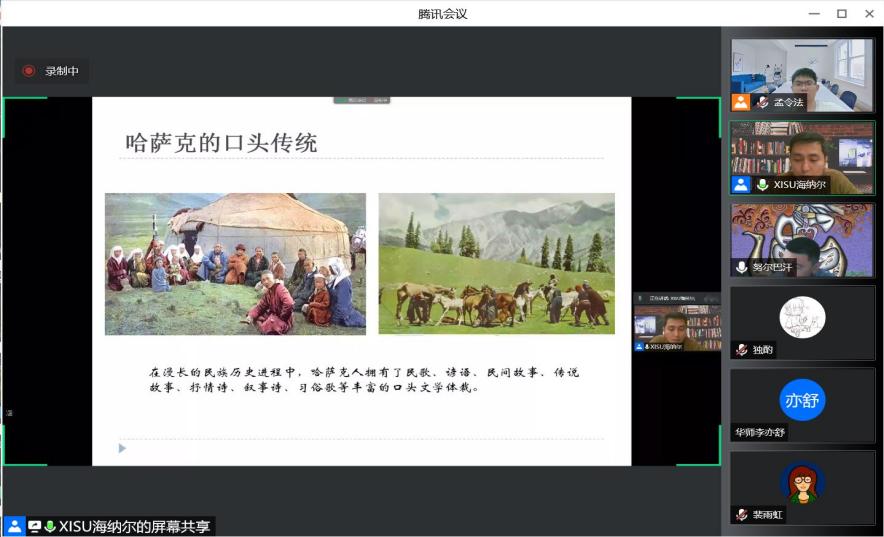Click 独酌's muted microphone icon

(x=741, y=350)
